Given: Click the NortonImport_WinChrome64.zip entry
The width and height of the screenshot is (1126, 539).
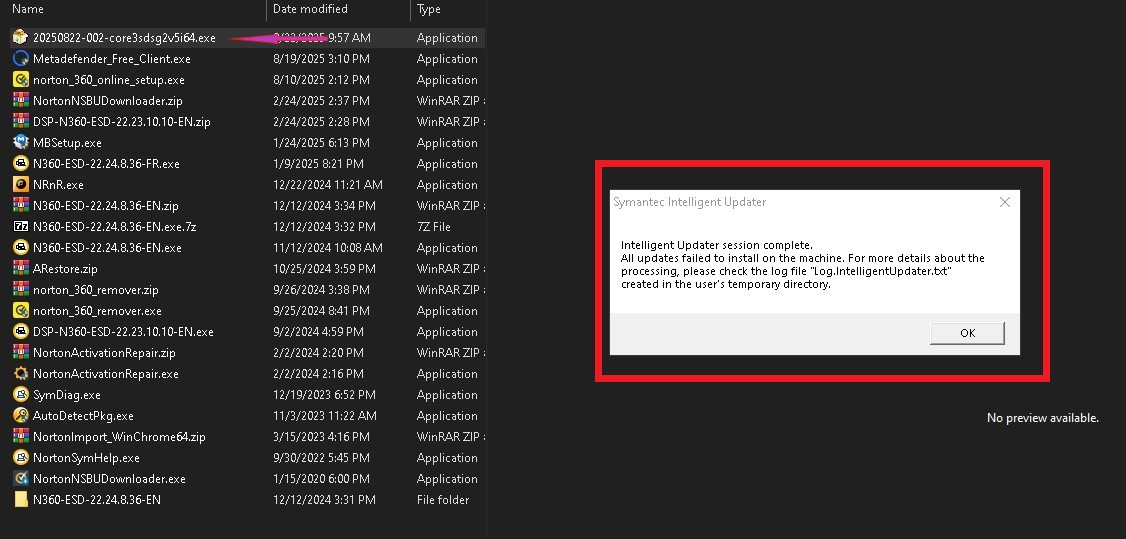Looking at the screenshot, I should 118,437.
